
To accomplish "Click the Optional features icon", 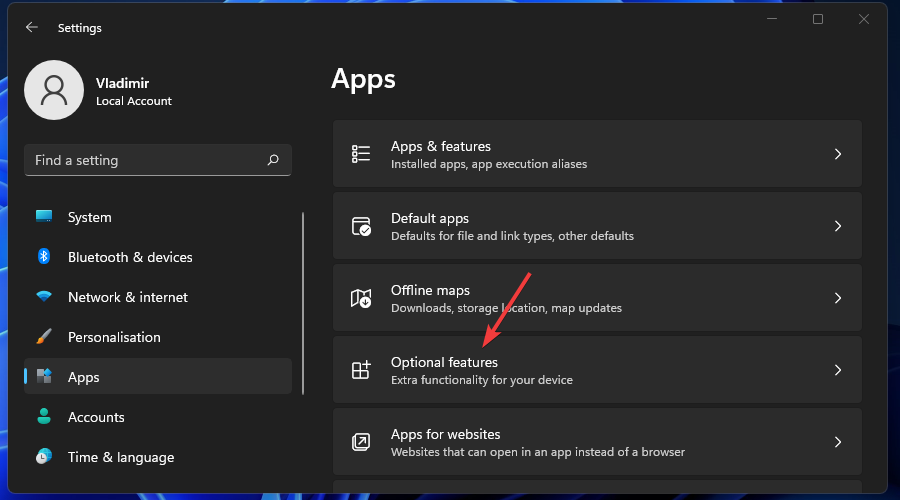I will [x=361, y=370].
